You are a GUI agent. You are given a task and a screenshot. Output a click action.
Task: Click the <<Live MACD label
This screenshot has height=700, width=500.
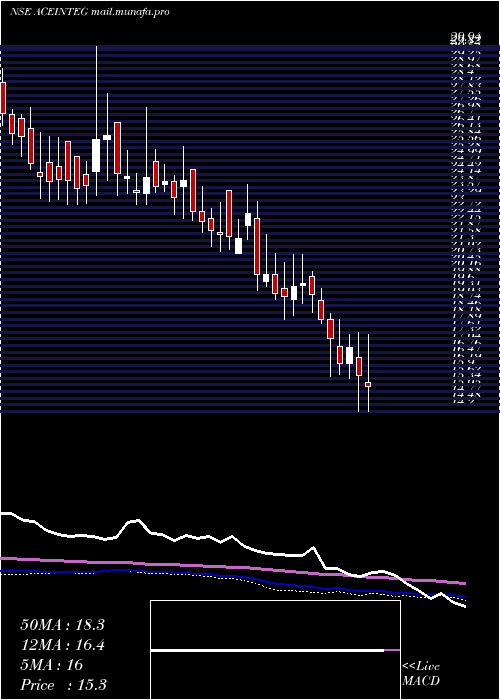(x=421, y=674)
